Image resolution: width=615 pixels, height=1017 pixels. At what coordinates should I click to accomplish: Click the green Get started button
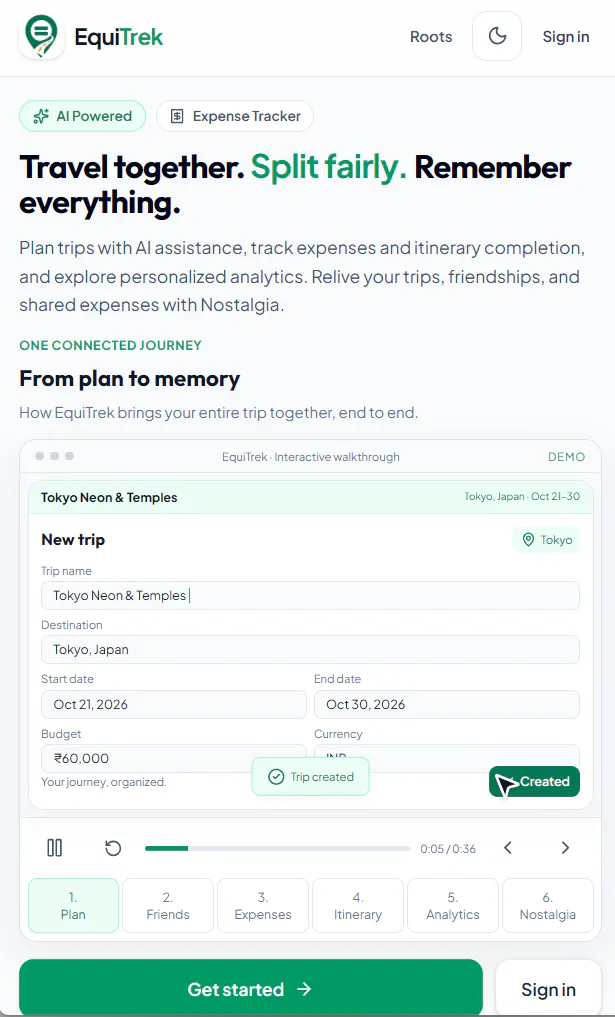coord(251,988)
